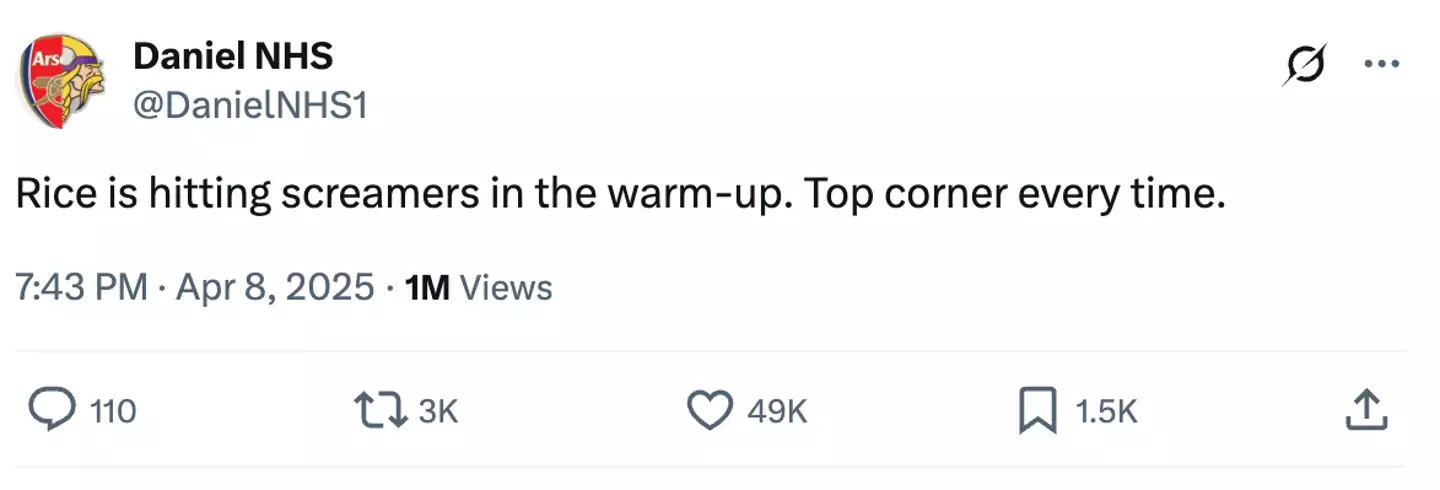
Task: Click the 1.5K bookmarks count
Action: [1107, 411]
